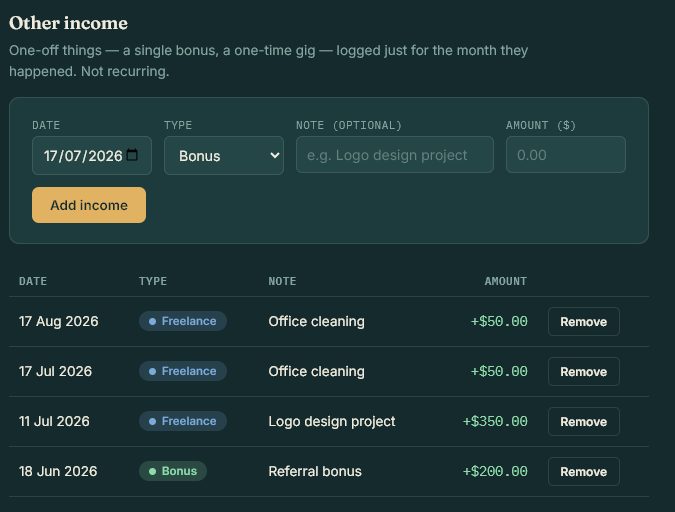Click the +$50.00 amount in 17 Aug row
Image resolution: width=675 pixels, height=512 pixels.
pos(499,321)
